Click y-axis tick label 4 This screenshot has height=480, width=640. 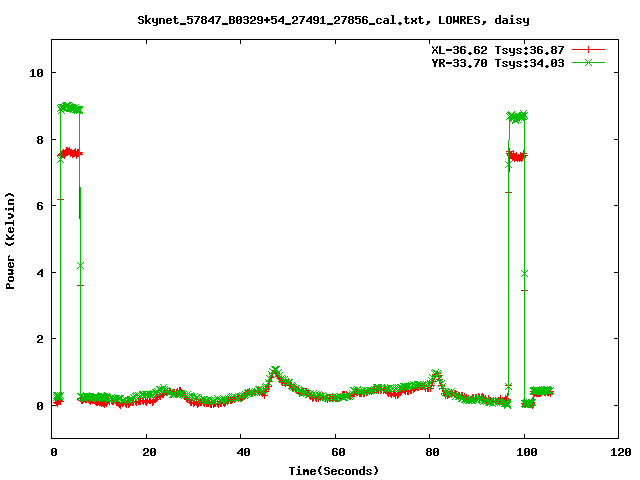point(40,273)
